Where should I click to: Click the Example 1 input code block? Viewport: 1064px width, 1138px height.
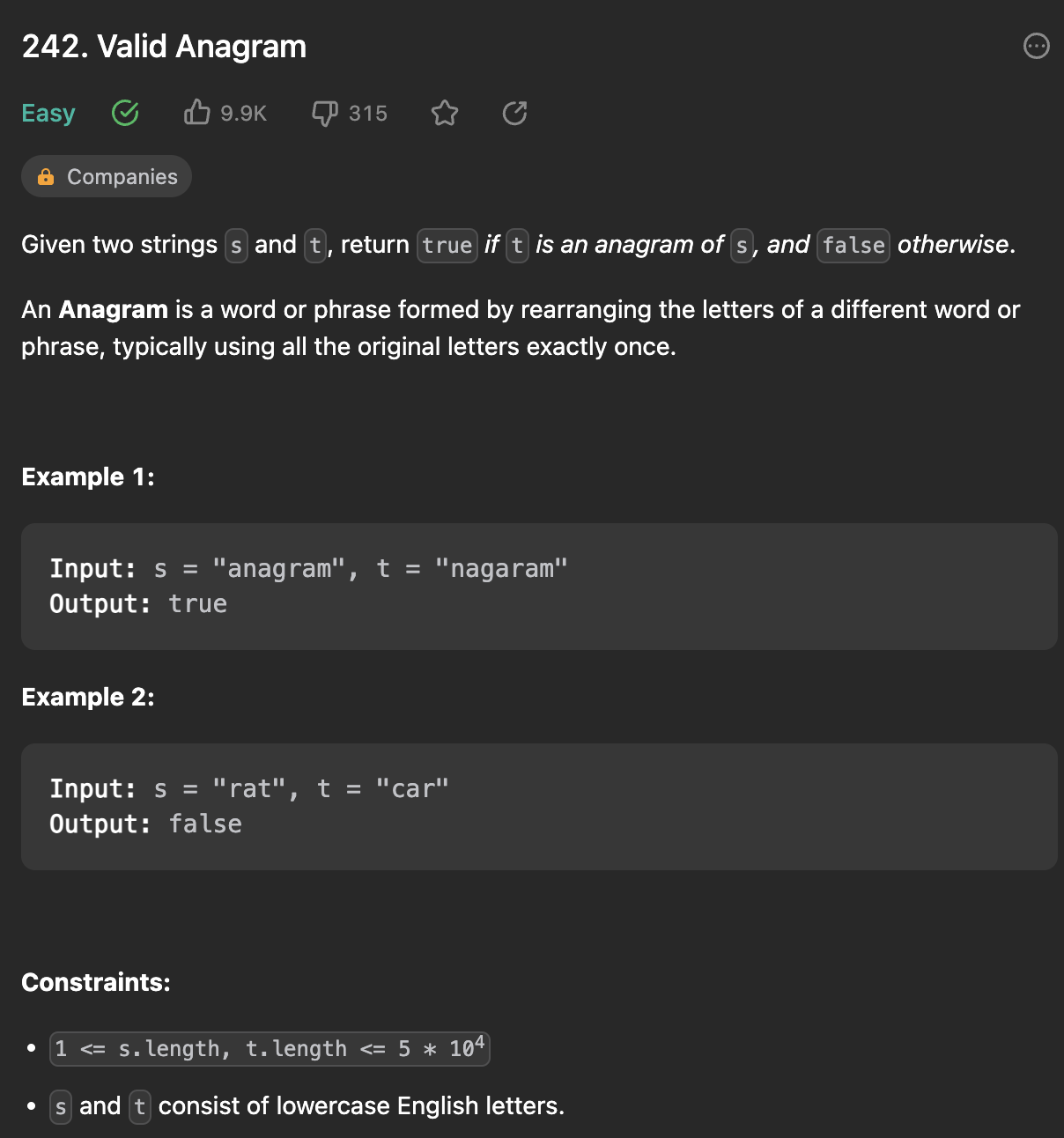(539, 587)
